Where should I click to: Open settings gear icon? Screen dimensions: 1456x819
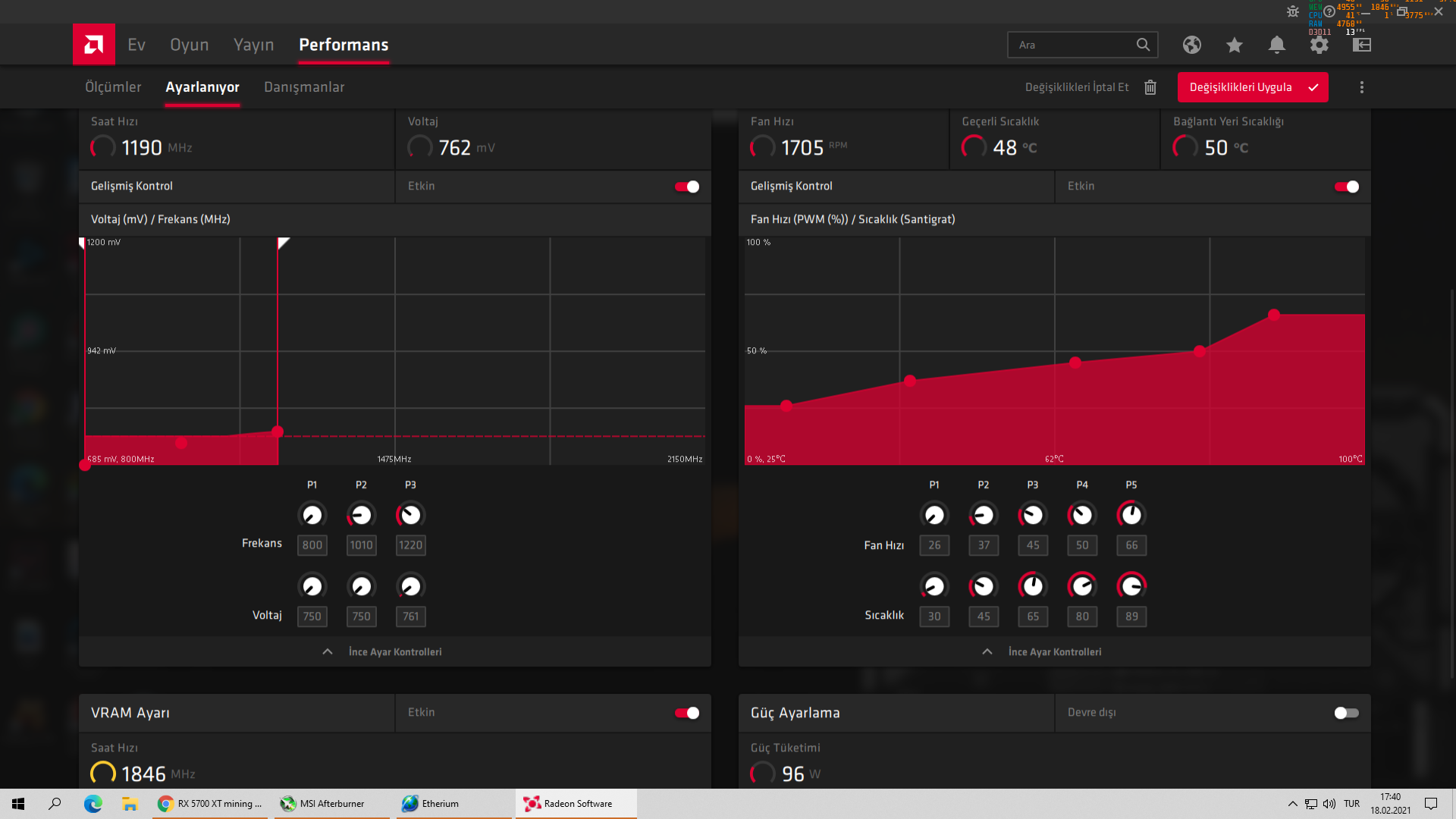coord(1319,45)
